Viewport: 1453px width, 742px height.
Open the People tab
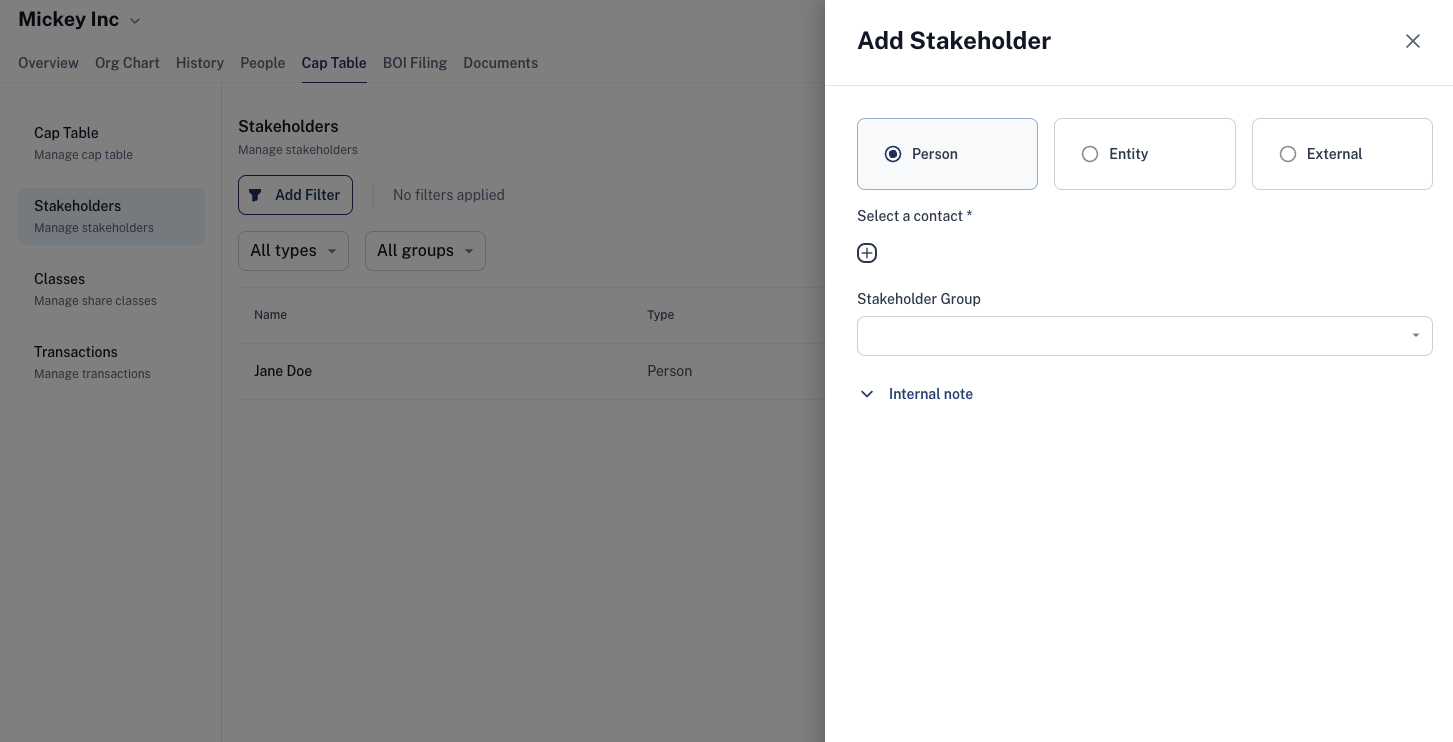(263, 63)
